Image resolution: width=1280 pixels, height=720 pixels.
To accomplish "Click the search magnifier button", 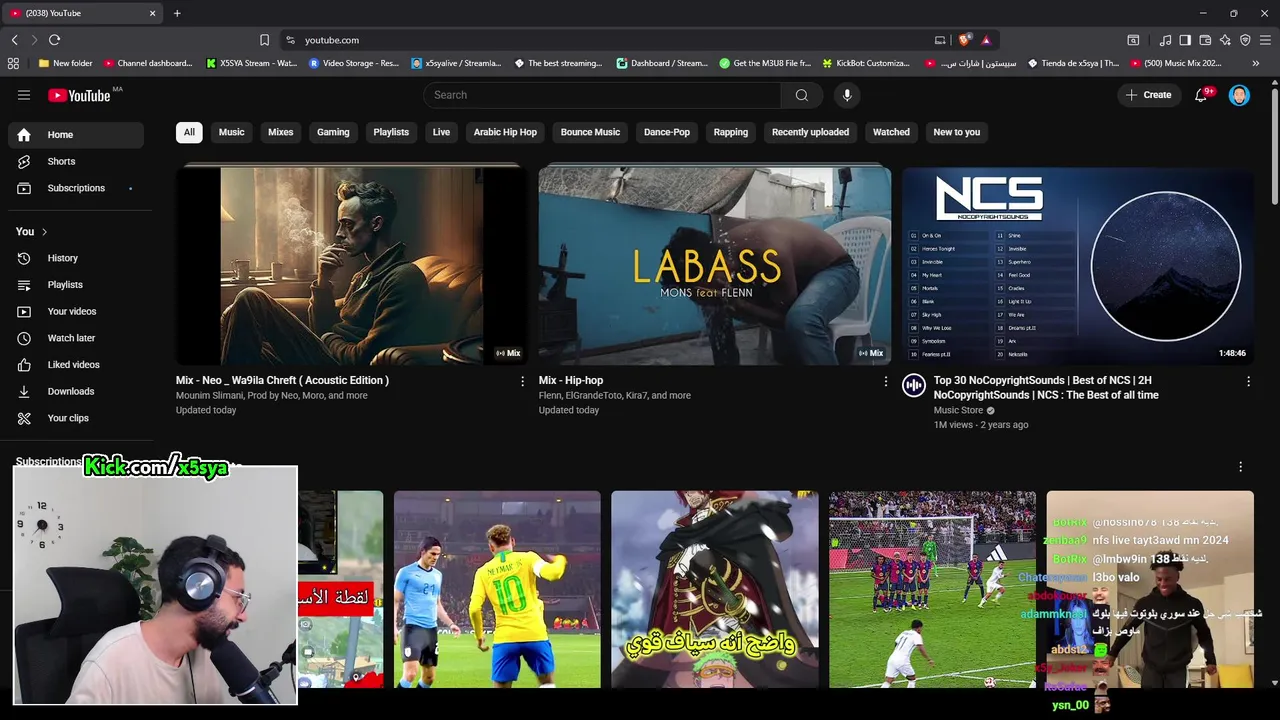I will click(x=801, y=95).
